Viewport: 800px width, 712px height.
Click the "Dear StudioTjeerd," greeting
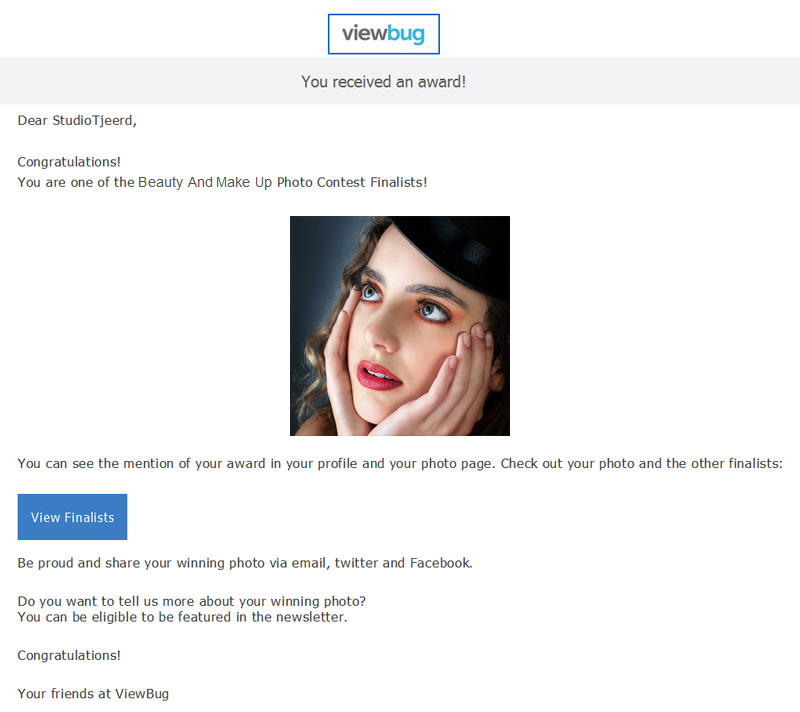tap(77, 121)
